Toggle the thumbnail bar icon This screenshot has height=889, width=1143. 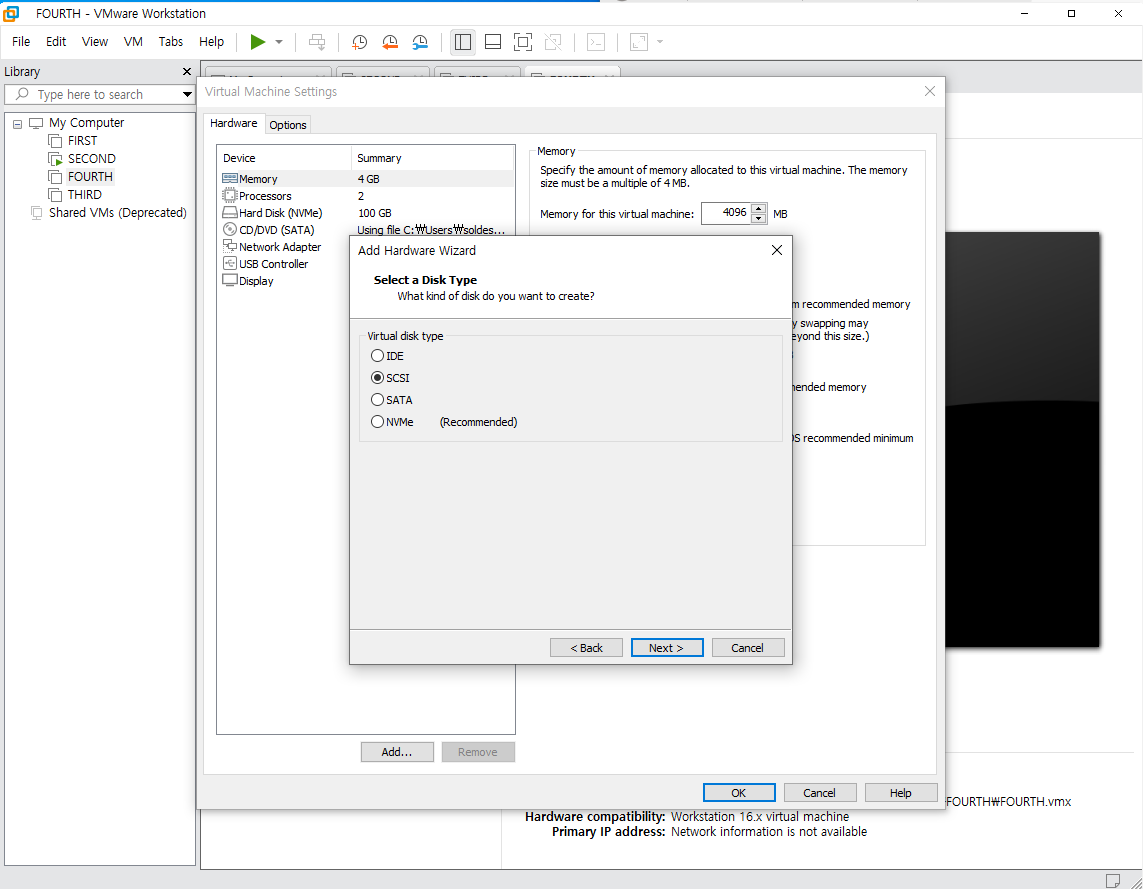pyautogui.click(x=493, y=42)
